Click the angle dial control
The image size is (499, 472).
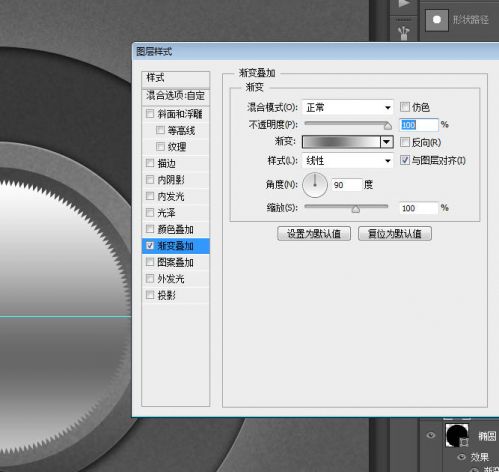pos(315,185)
